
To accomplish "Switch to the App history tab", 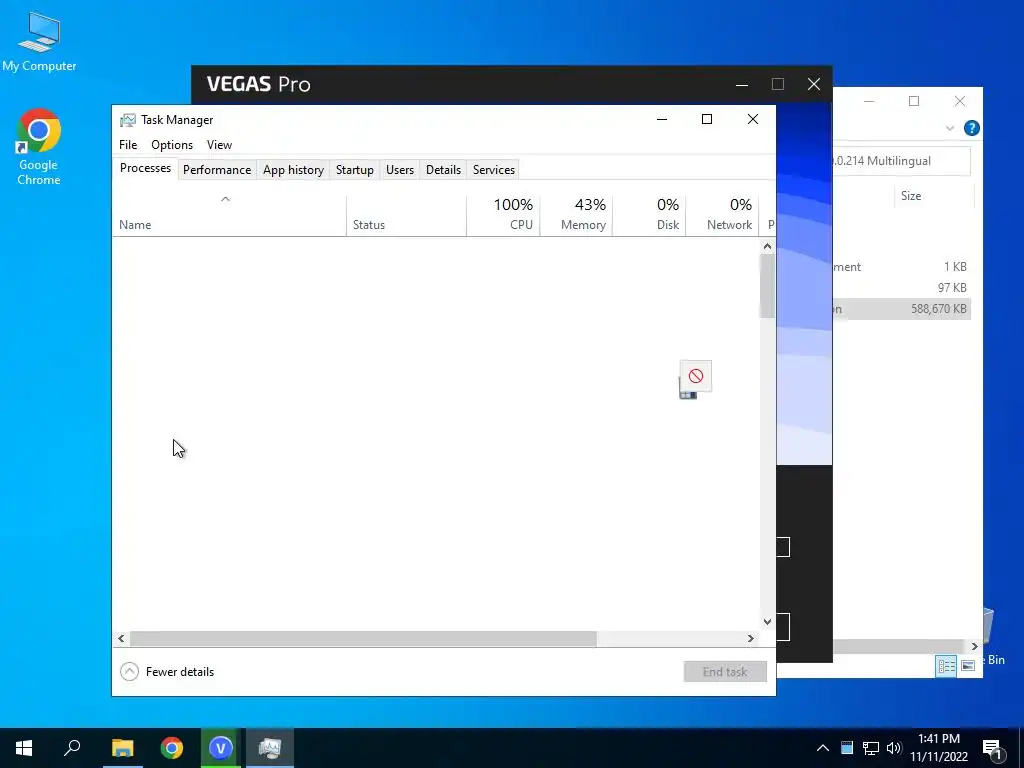I will pos(293,170).
